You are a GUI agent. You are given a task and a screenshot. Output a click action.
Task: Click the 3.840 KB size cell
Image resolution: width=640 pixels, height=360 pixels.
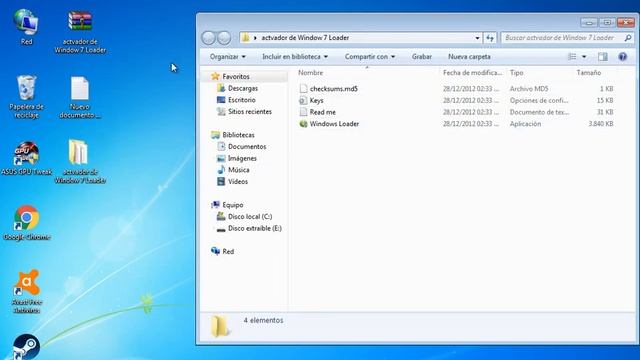click(601, 124)
